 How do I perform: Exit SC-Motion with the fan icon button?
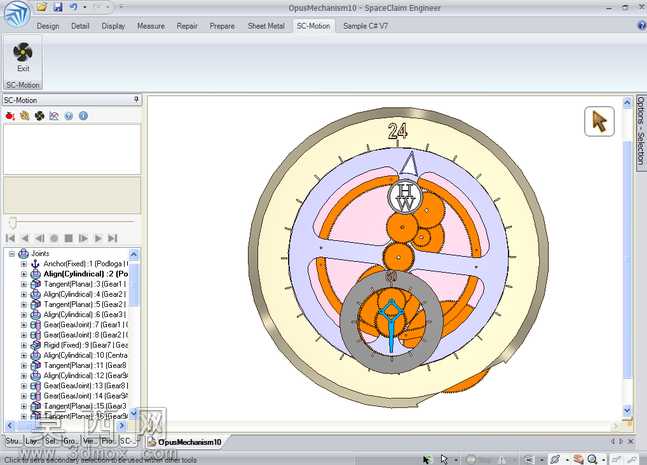tap(23, 57)
